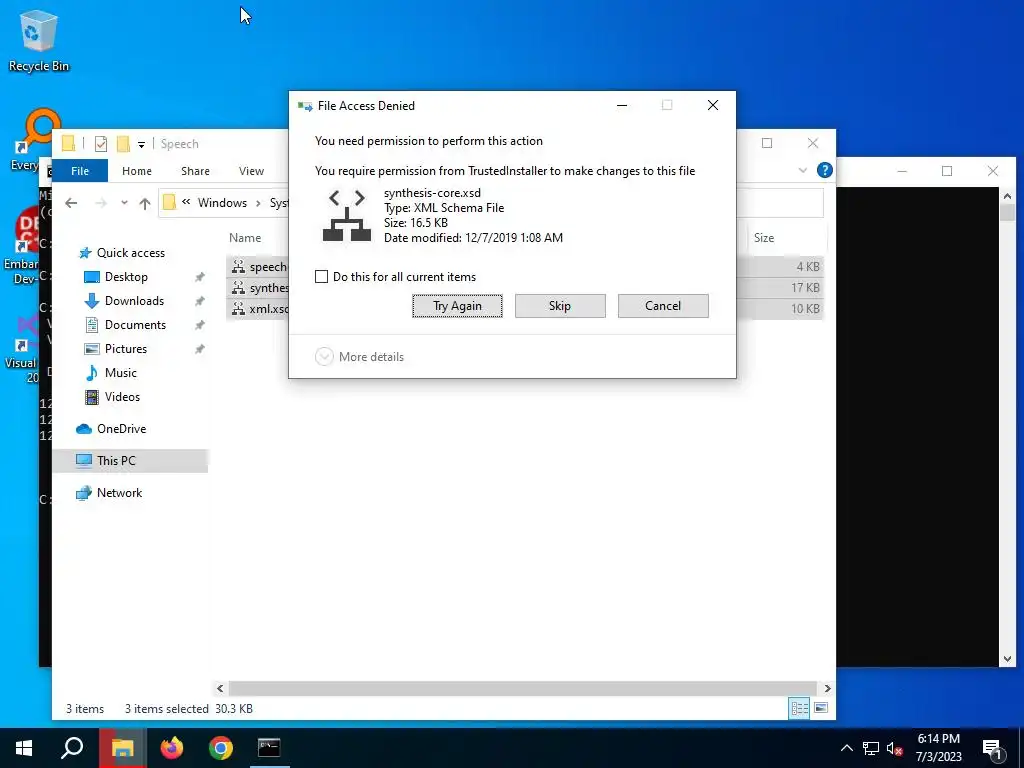This screenshot has width=1024, height=768.
Task: Click the Windows breadcrumb in address bar
Action: tap(222, 203)
